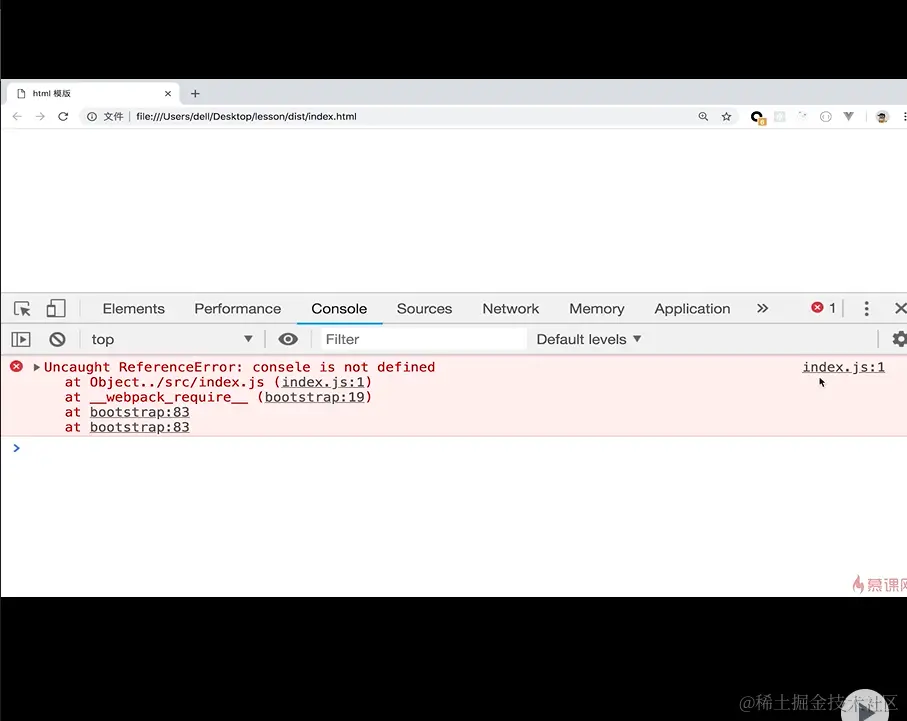Expand more DevTools tabs chevron
The height and width of the screenshot is (721, 907).
point(762,308)
